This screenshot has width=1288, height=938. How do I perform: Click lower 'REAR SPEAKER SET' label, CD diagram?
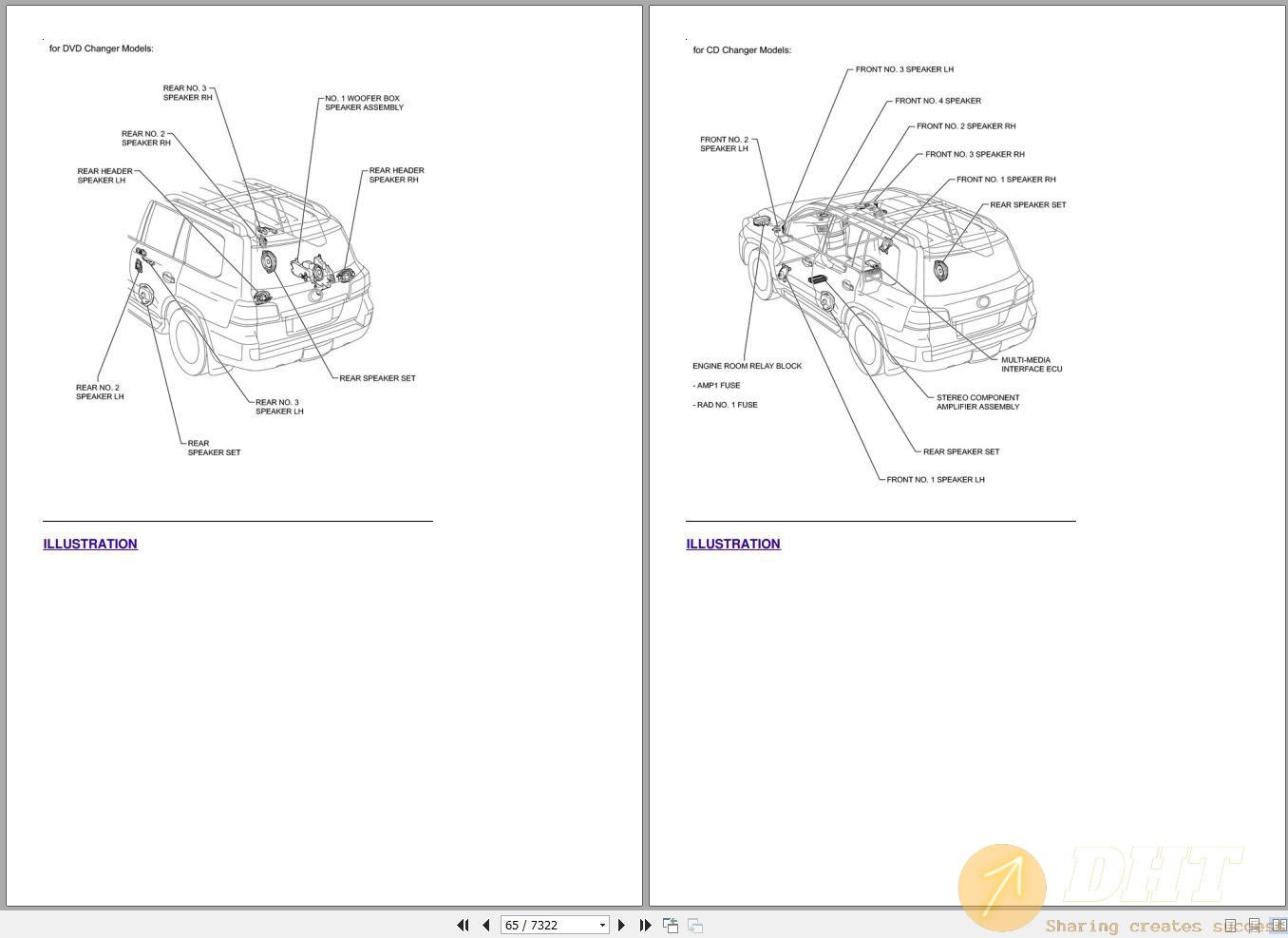(961, 452)
